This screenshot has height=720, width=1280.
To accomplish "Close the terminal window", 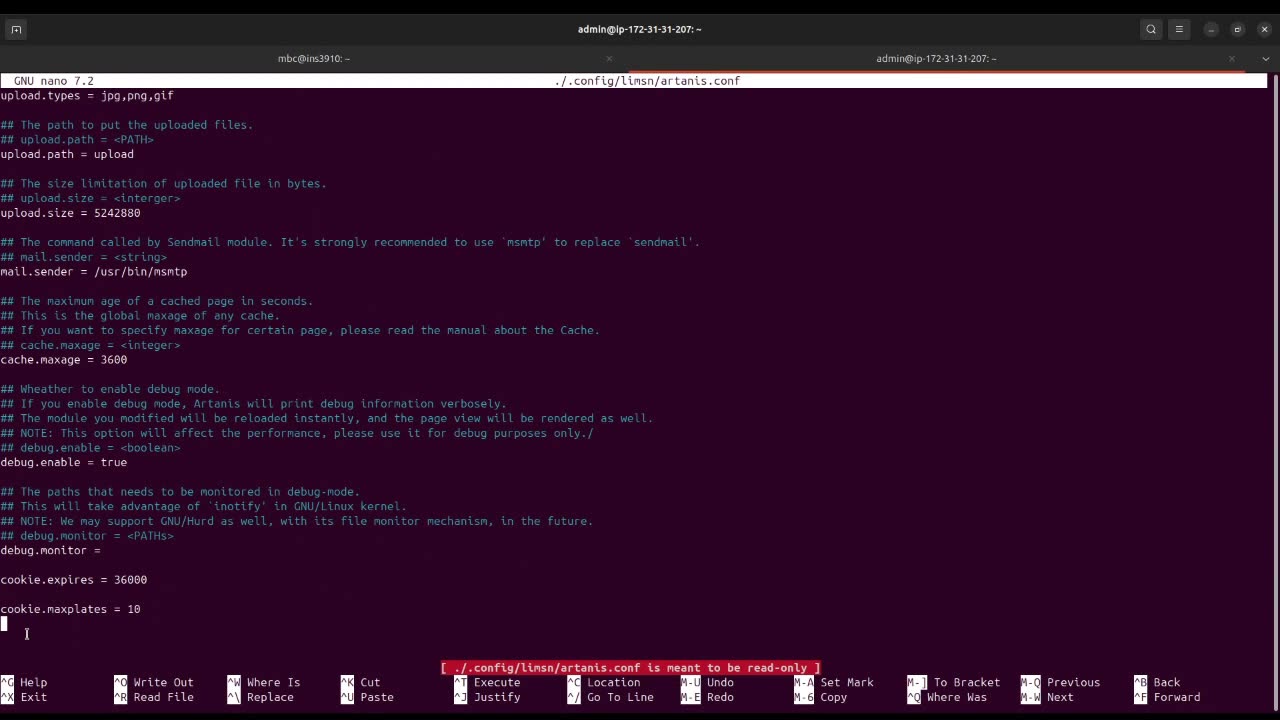I will click(1264, 29).
